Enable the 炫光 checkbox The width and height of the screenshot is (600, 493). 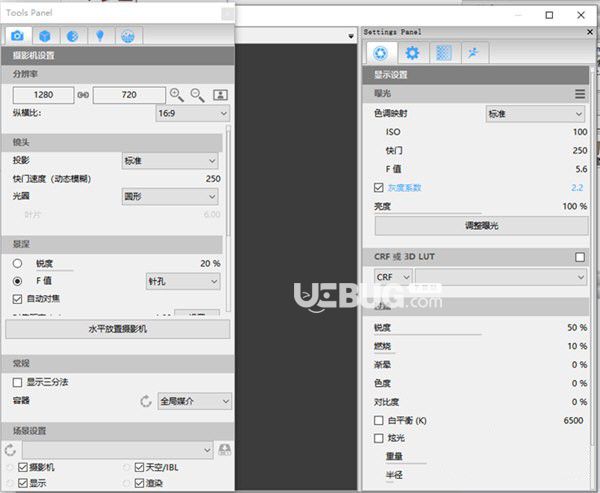(378, 438)
